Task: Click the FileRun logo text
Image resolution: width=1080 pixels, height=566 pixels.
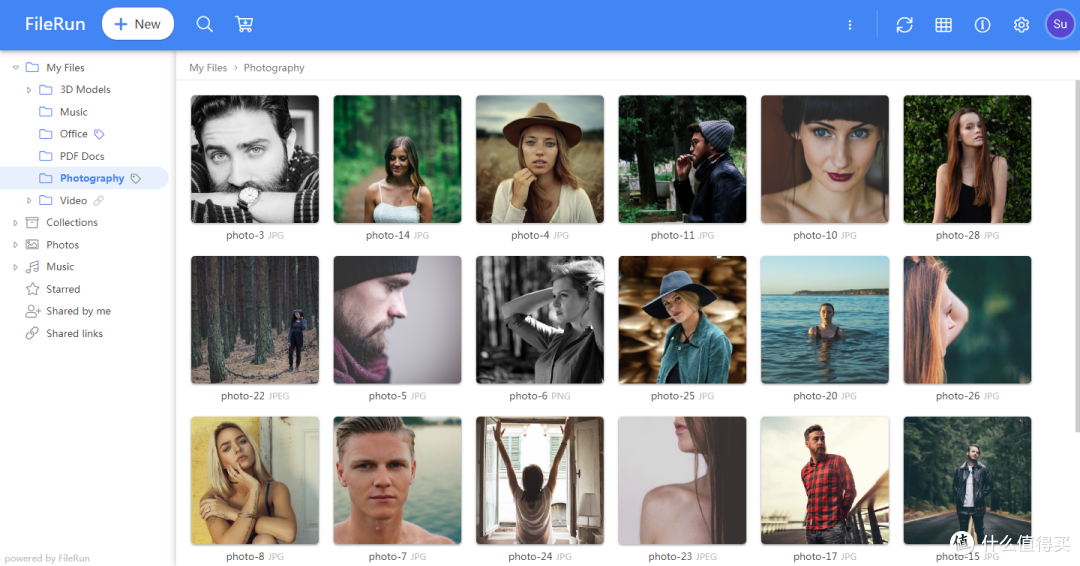Action: 55,24
